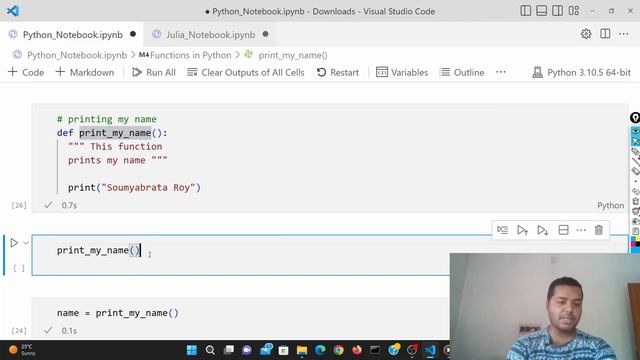Open cell toolbar more actions ellipsis

[581, 230]
